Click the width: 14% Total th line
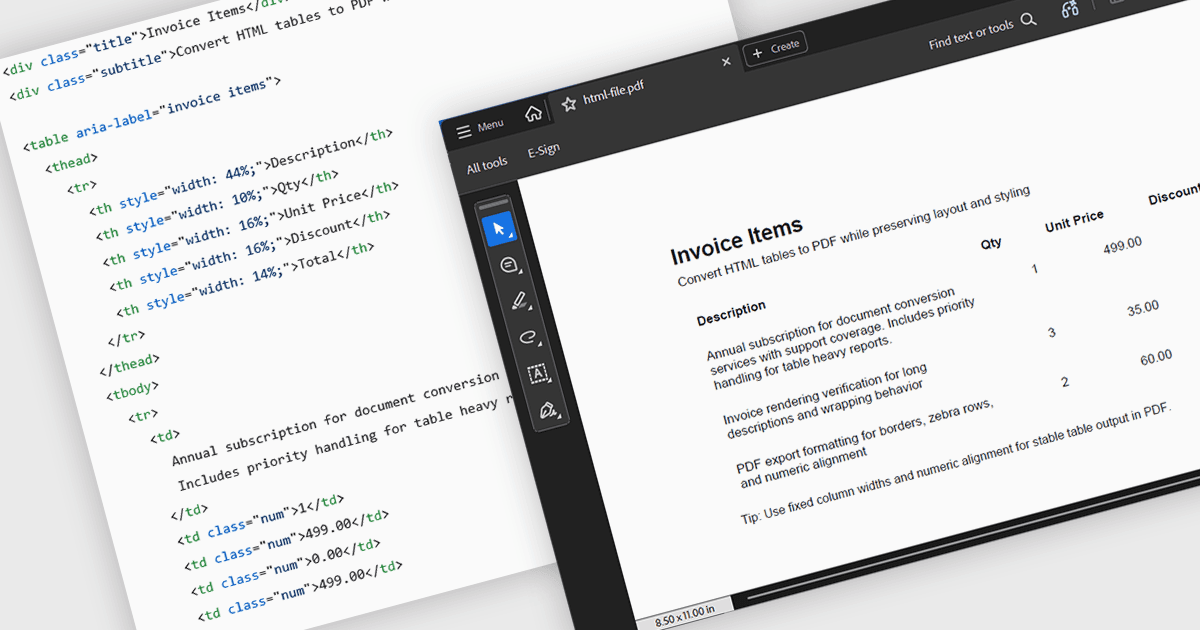Screen dimensions: 1200x630 (x=246, y=280)
